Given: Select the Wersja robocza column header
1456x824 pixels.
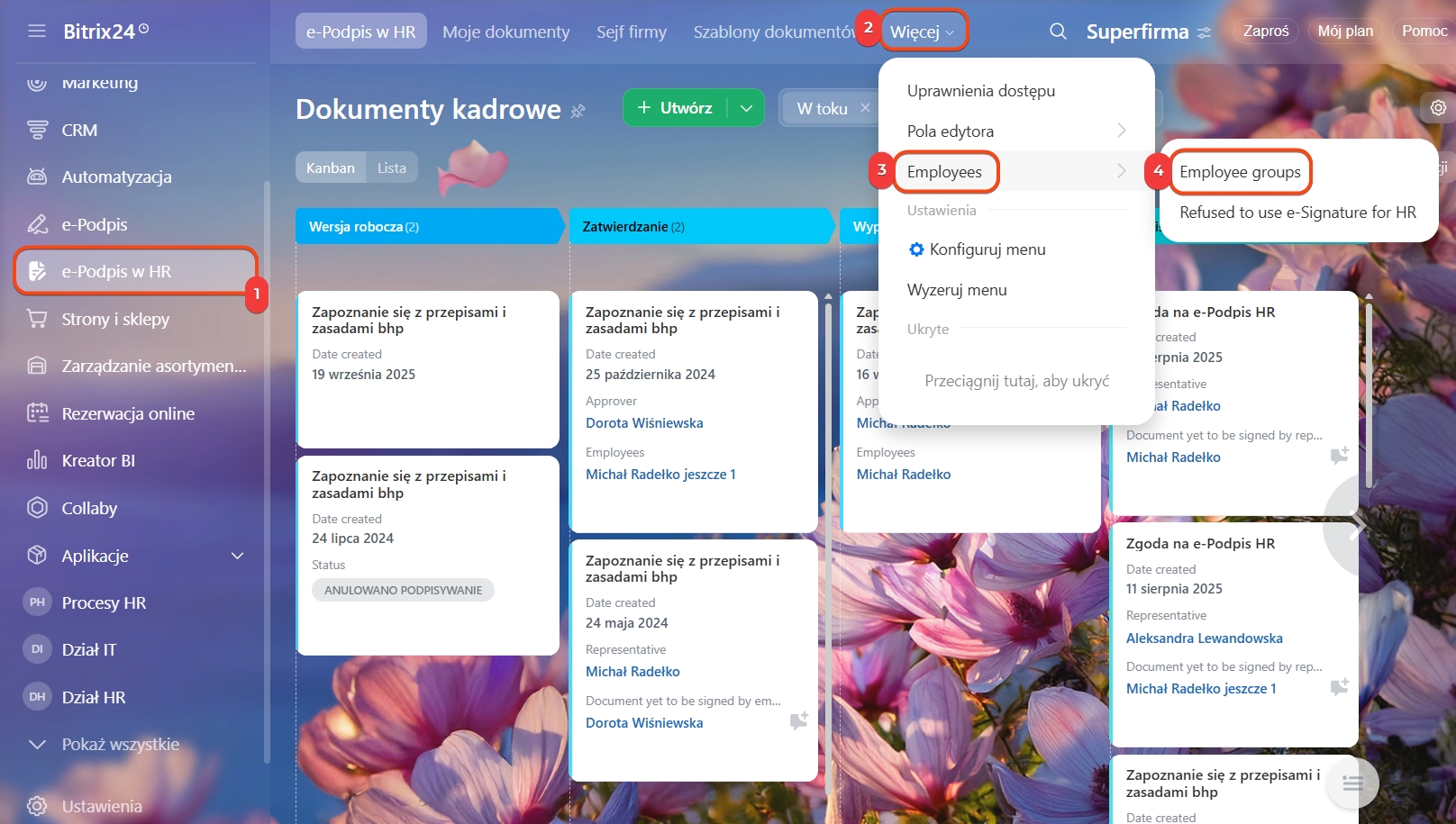Looking at the screenshot, I should [429, 227].
